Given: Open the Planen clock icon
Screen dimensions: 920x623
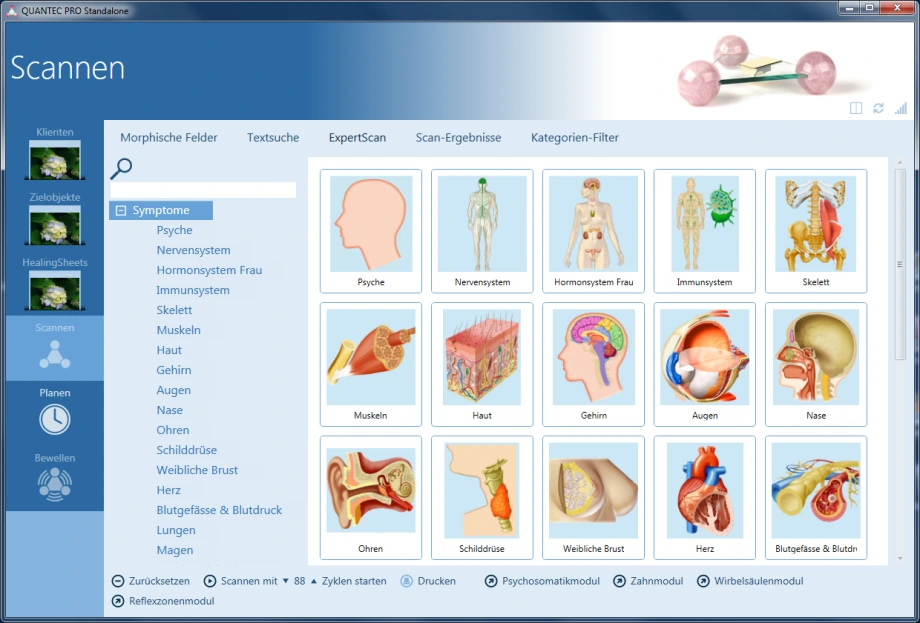Looking at the screenshot, I should (x=54, y=419).
